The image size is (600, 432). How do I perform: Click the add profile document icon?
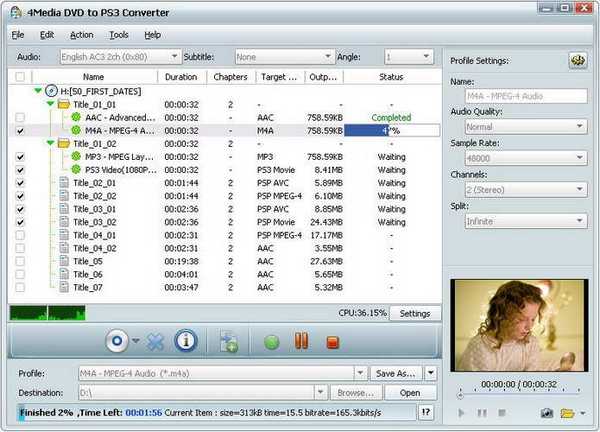pyautogui.click(x=229, y=342)
